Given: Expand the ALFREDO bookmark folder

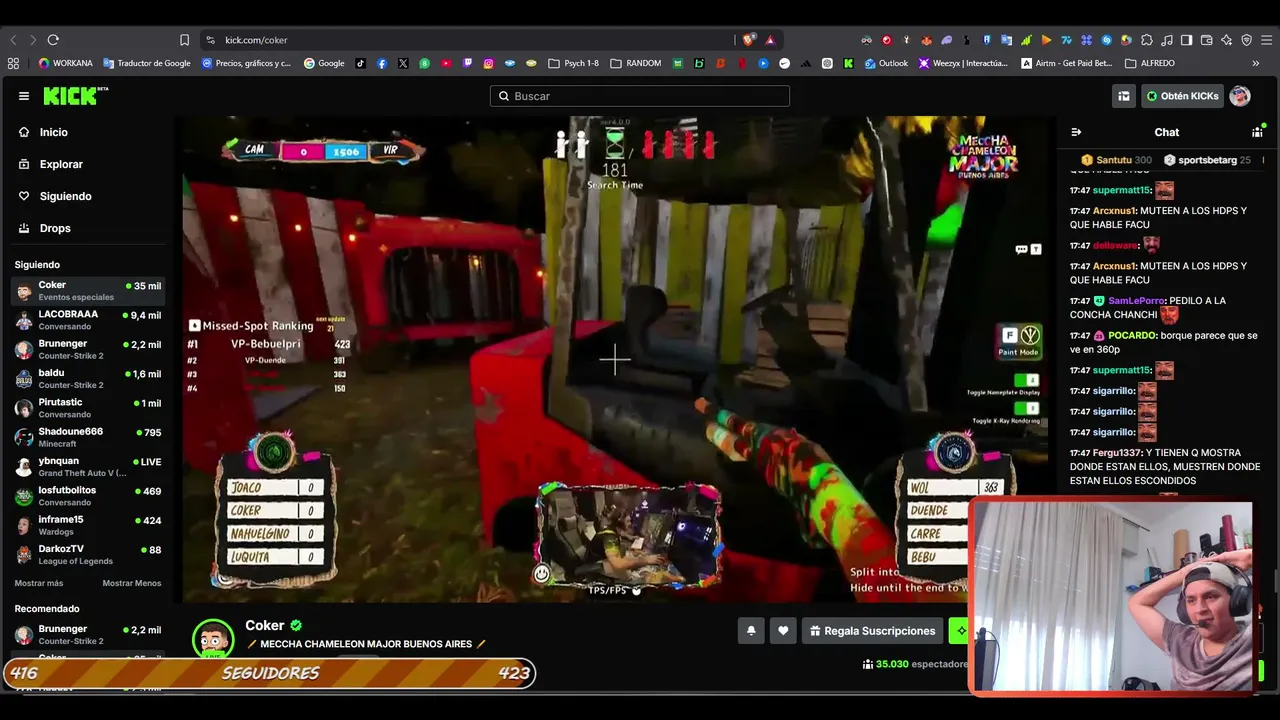Looking at the screenshot, I should (1150, 63).
